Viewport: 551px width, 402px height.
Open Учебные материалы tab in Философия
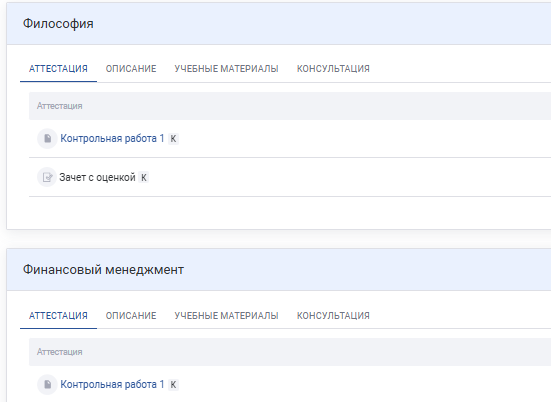pos(226,69)
